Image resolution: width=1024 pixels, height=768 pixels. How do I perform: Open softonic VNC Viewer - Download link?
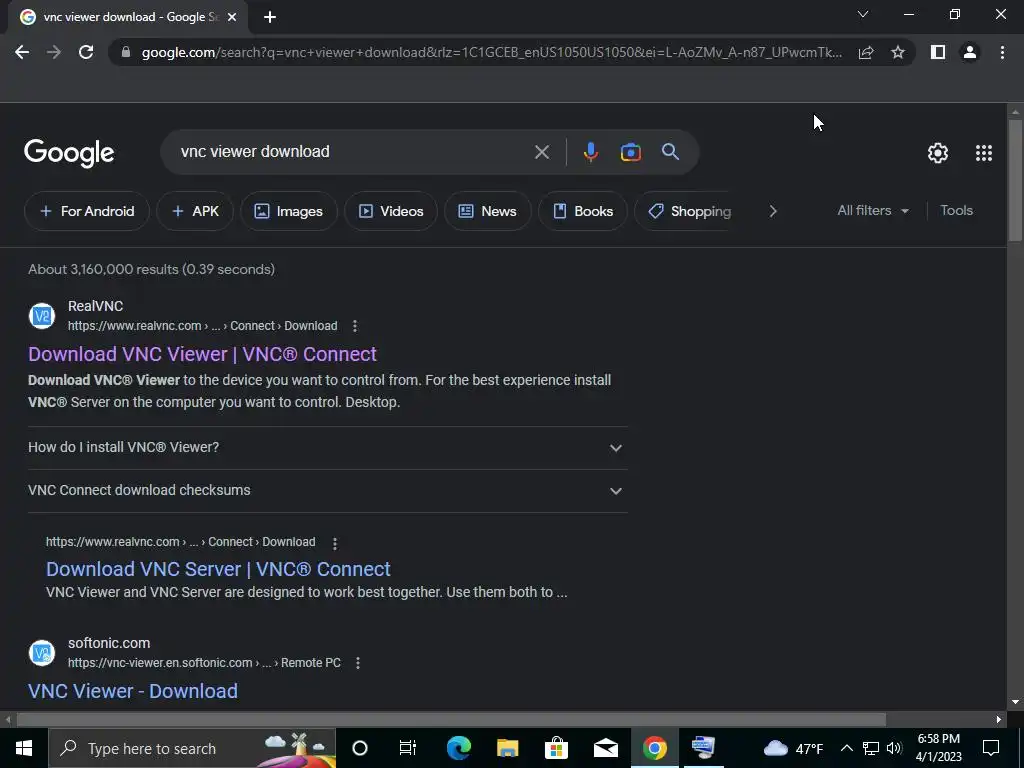coord(133,691)
